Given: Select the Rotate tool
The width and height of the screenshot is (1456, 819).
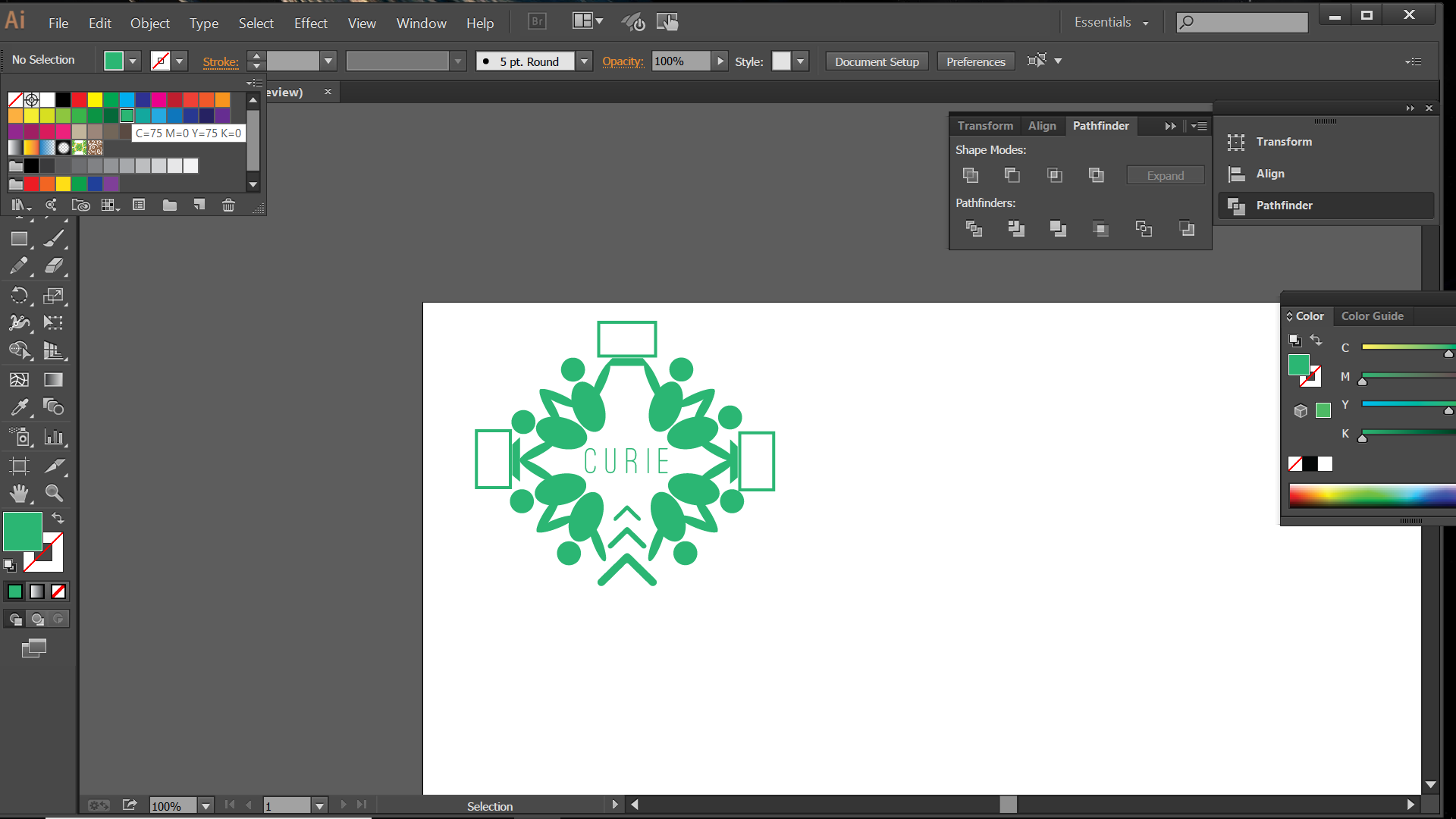Looking at the screenshot, I should (x=20, y=295).
